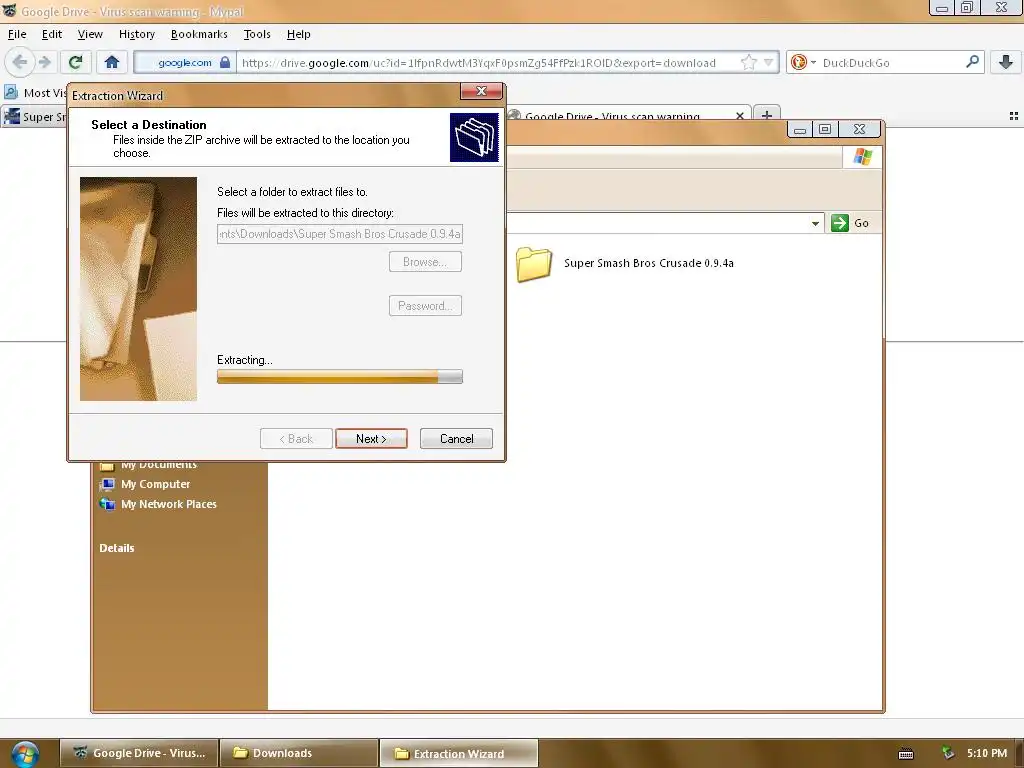Image resolution: width=1024 pixels, height=768 pixels.
Task: Open the View menu
Action: tap(90, 34)
